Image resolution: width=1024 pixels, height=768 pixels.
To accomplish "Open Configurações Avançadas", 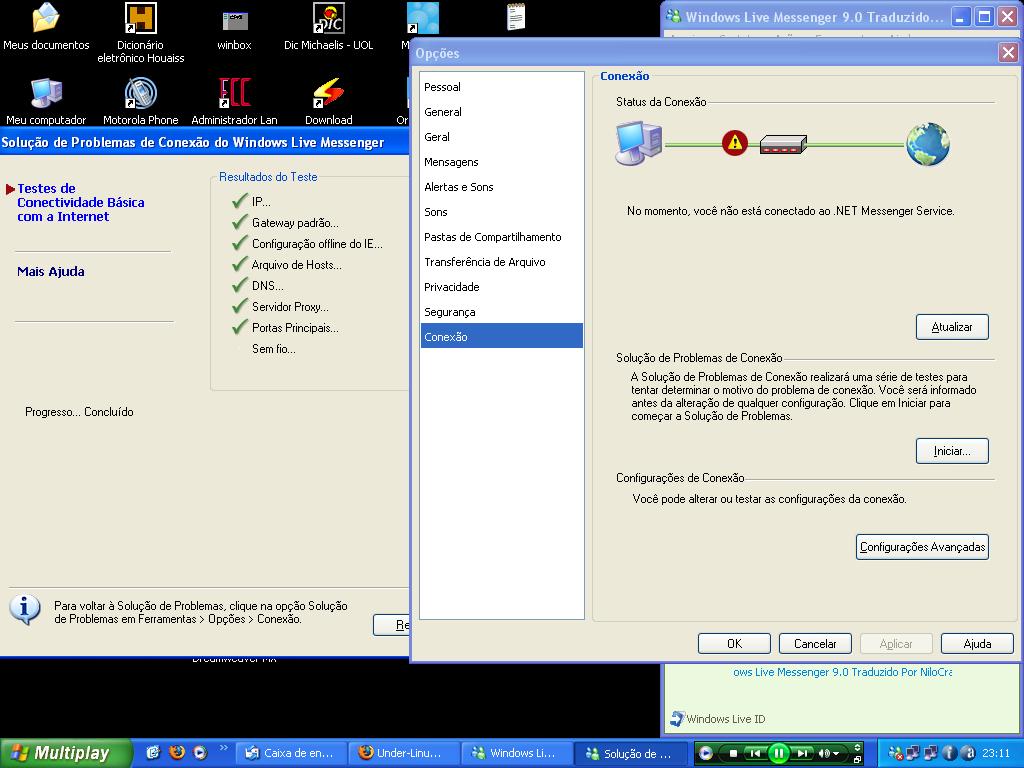I will click(922, 547).
